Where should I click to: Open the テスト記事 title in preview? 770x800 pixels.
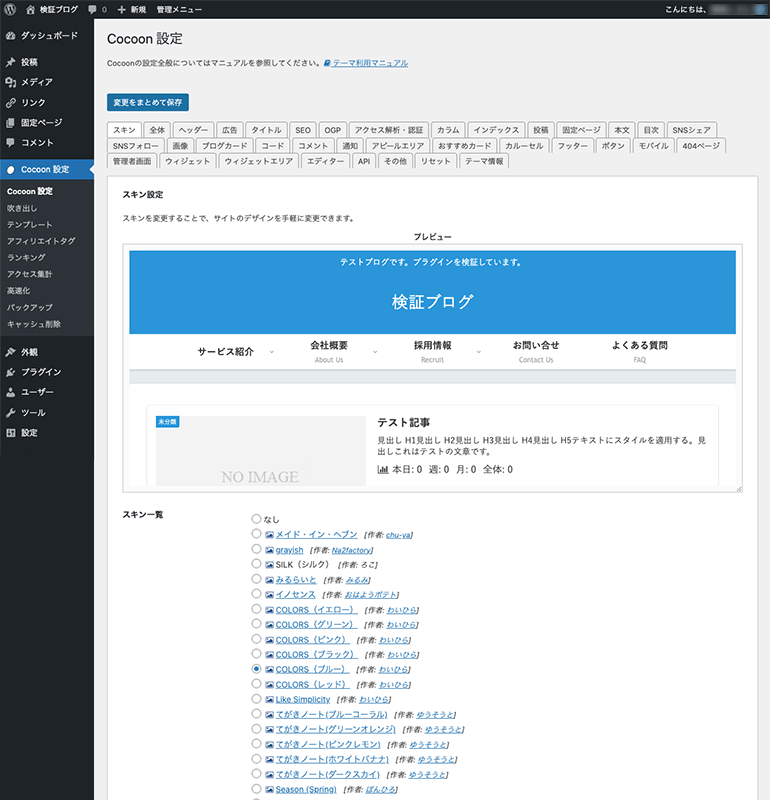(404, 422)
